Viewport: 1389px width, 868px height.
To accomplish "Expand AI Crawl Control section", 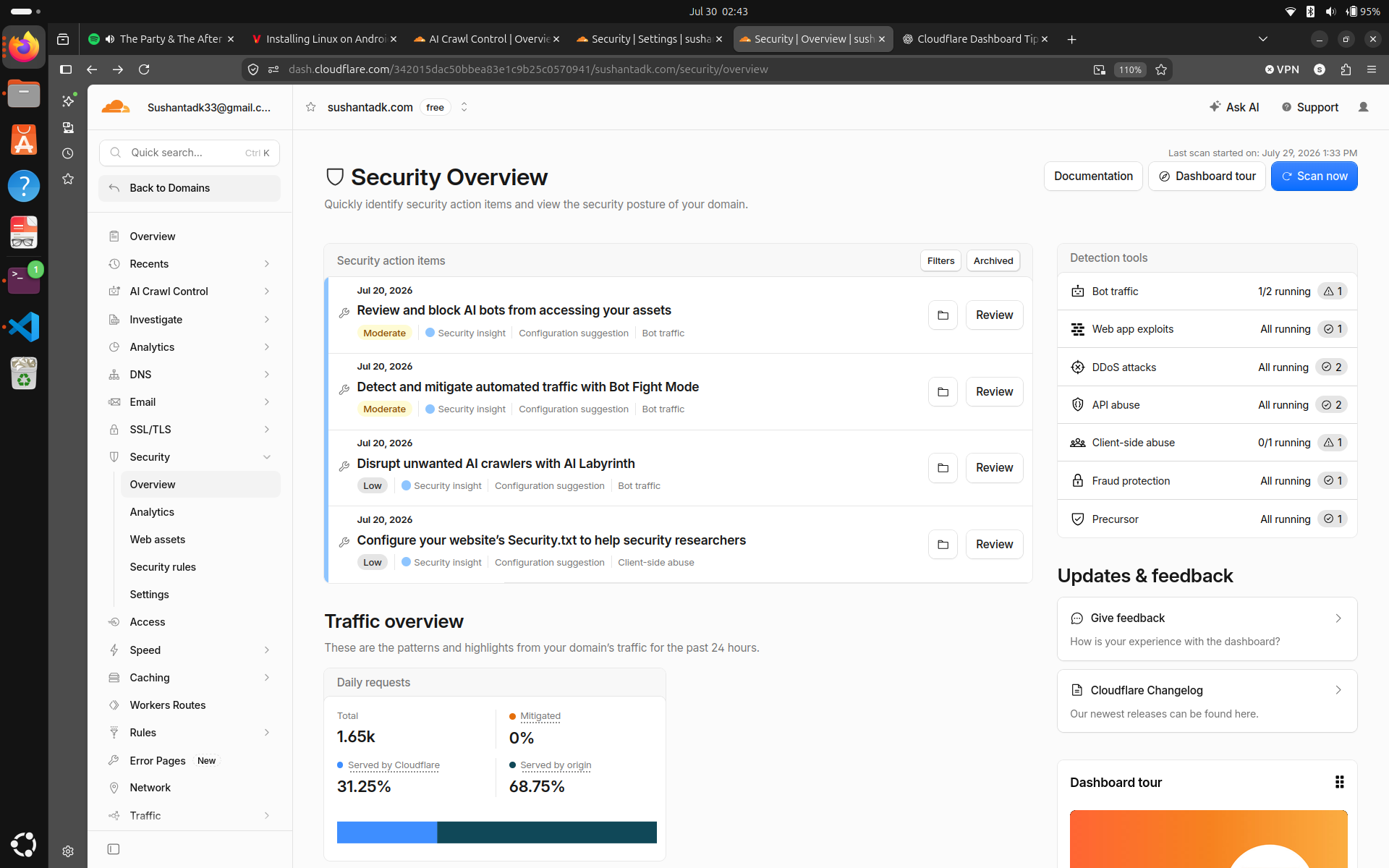I will tap(191, 292).
